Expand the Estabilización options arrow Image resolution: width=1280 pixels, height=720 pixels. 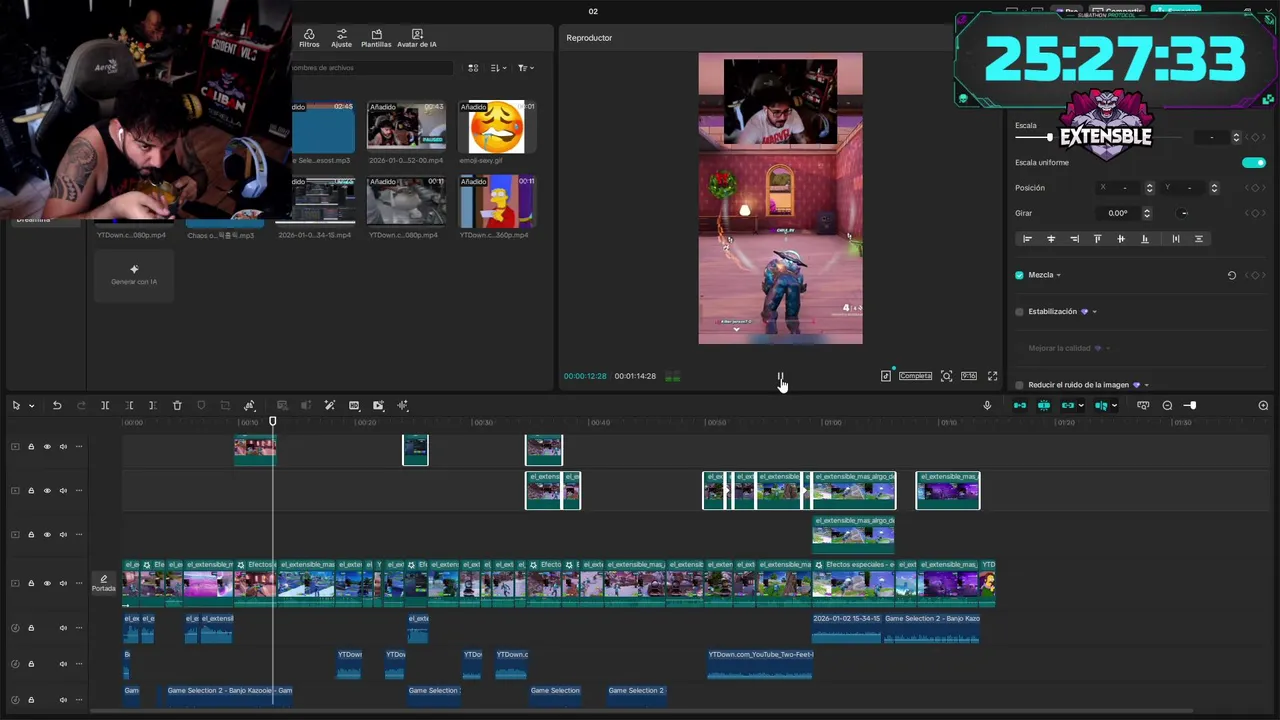[x=1094, y=312]
